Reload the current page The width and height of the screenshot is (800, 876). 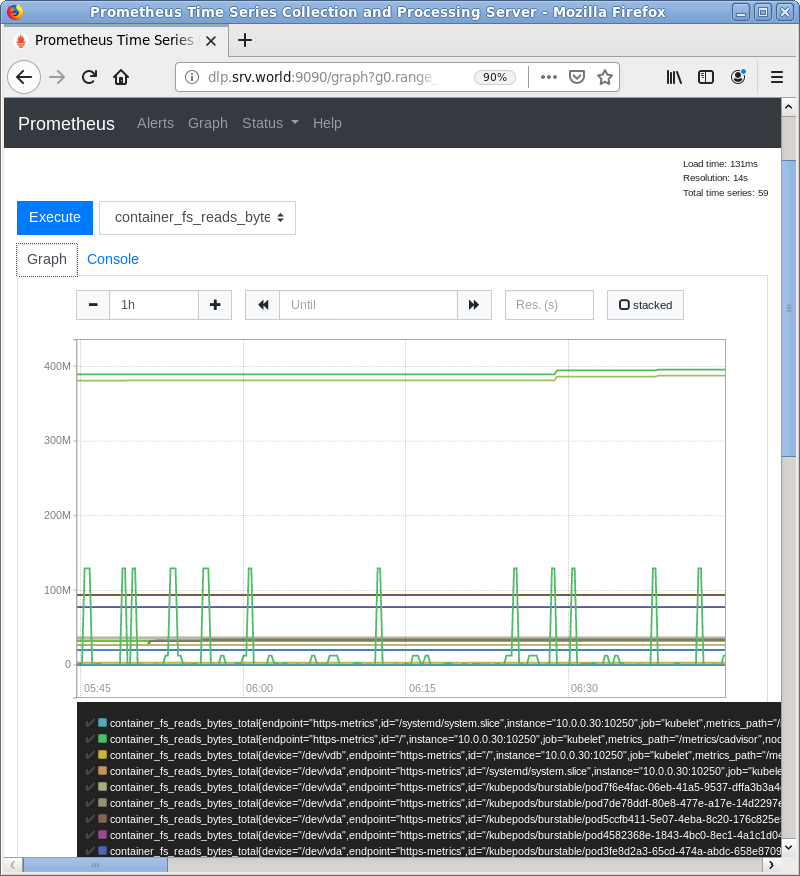89,77
